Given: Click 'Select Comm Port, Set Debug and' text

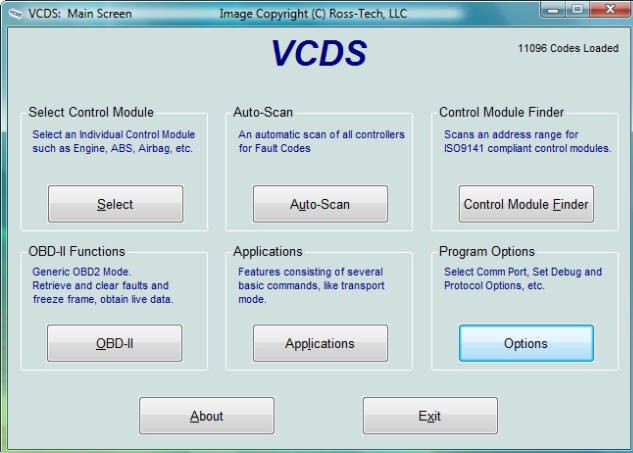Looking at the screenshot, I should click(523, 272).
